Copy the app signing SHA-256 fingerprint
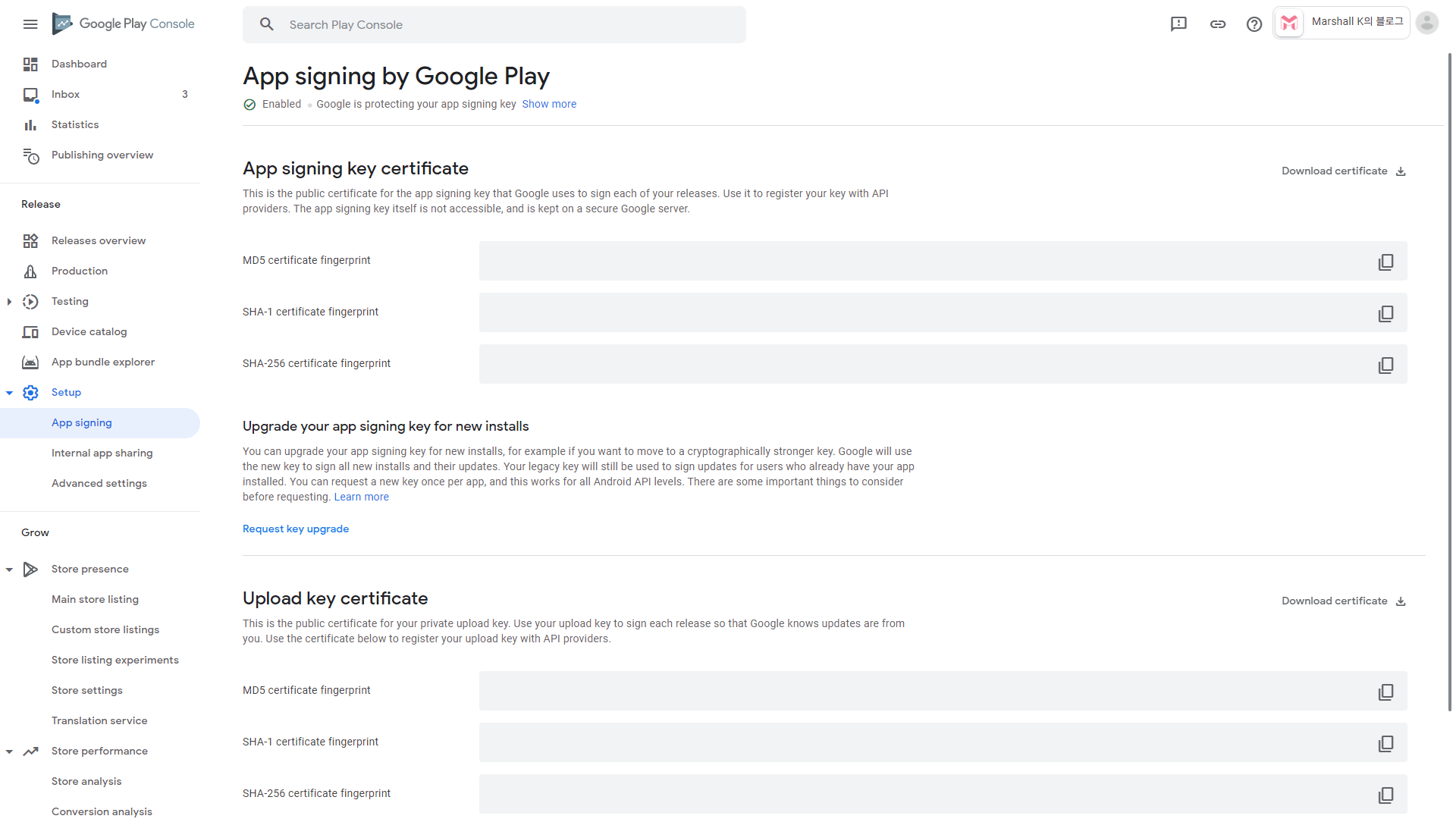1456x819 pixels. click(x=1385, y=365)
